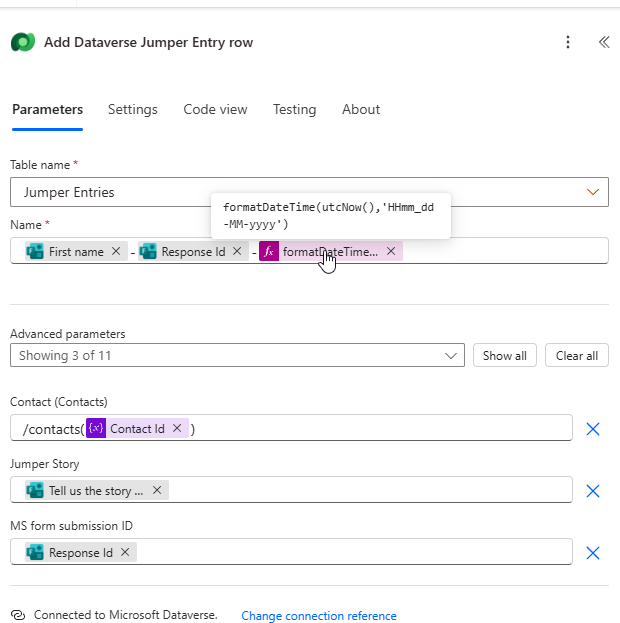The height and width of the screenshot is (623, 620).
Task: Open the three-dot more options menu
Action: pos(568,42)
